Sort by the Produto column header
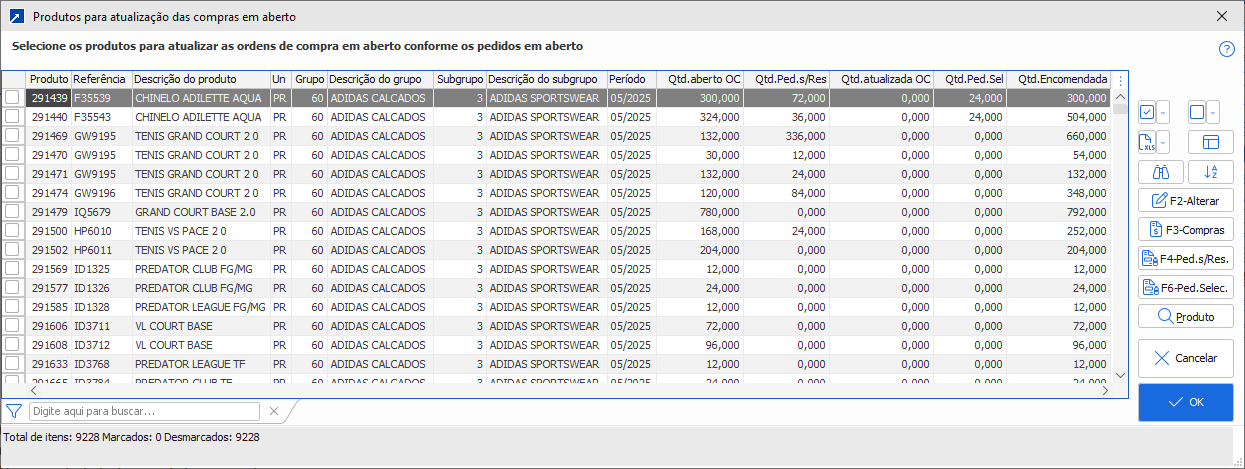 click(x=48, y=79)
